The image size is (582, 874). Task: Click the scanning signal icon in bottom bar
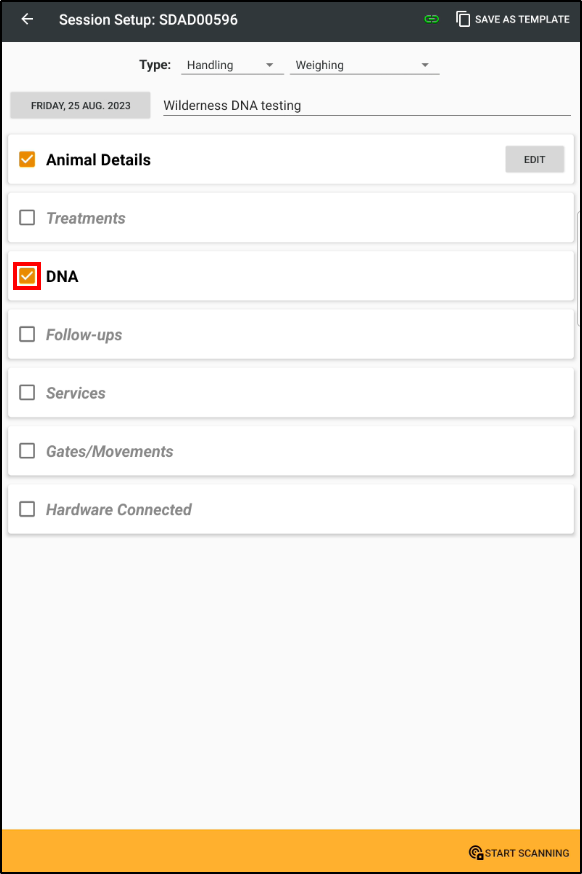[474, 853]
